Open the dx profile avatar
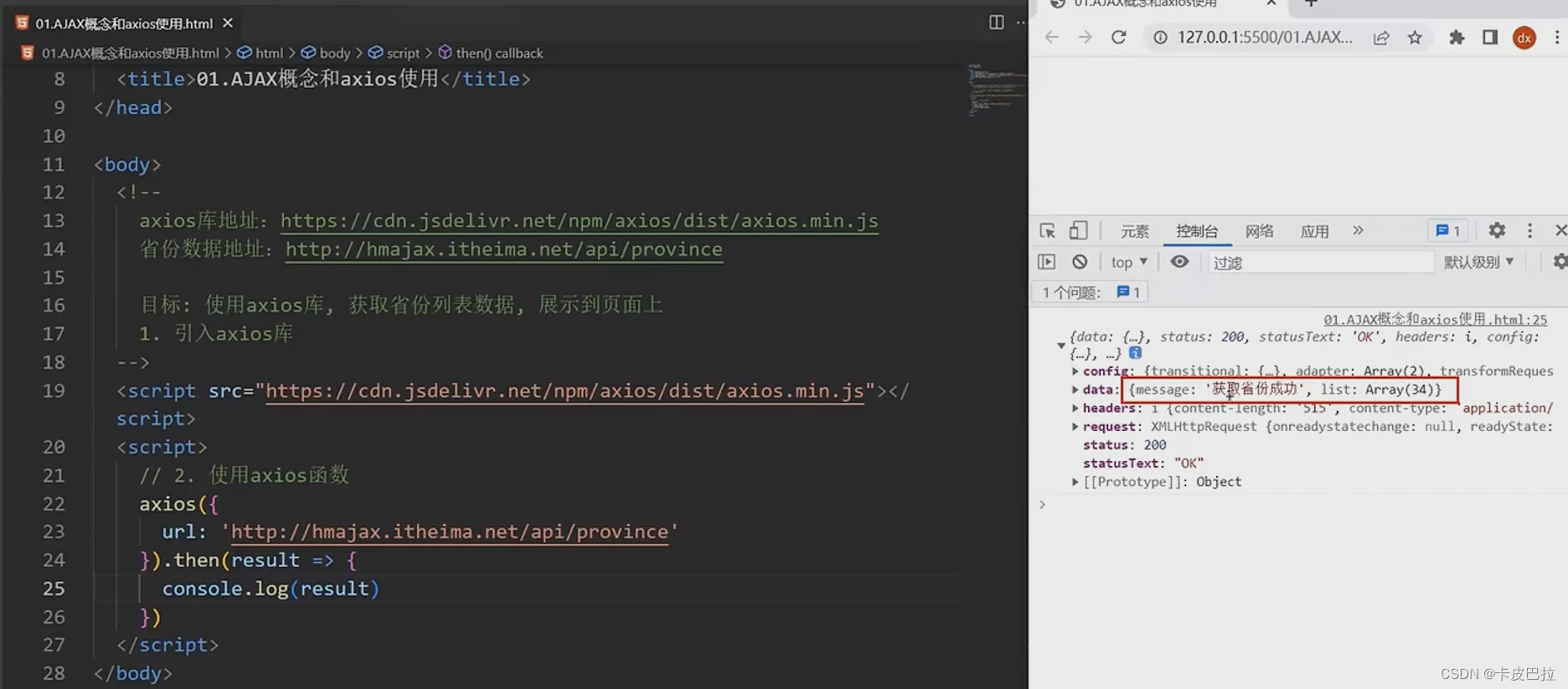 coord(1524,38)
